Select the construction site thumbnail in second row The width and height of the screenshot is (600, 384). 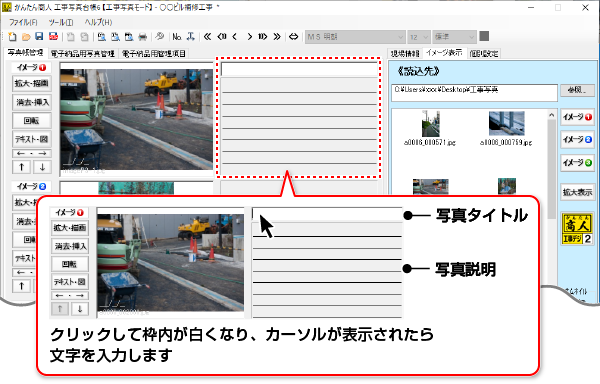coord(430,187)
